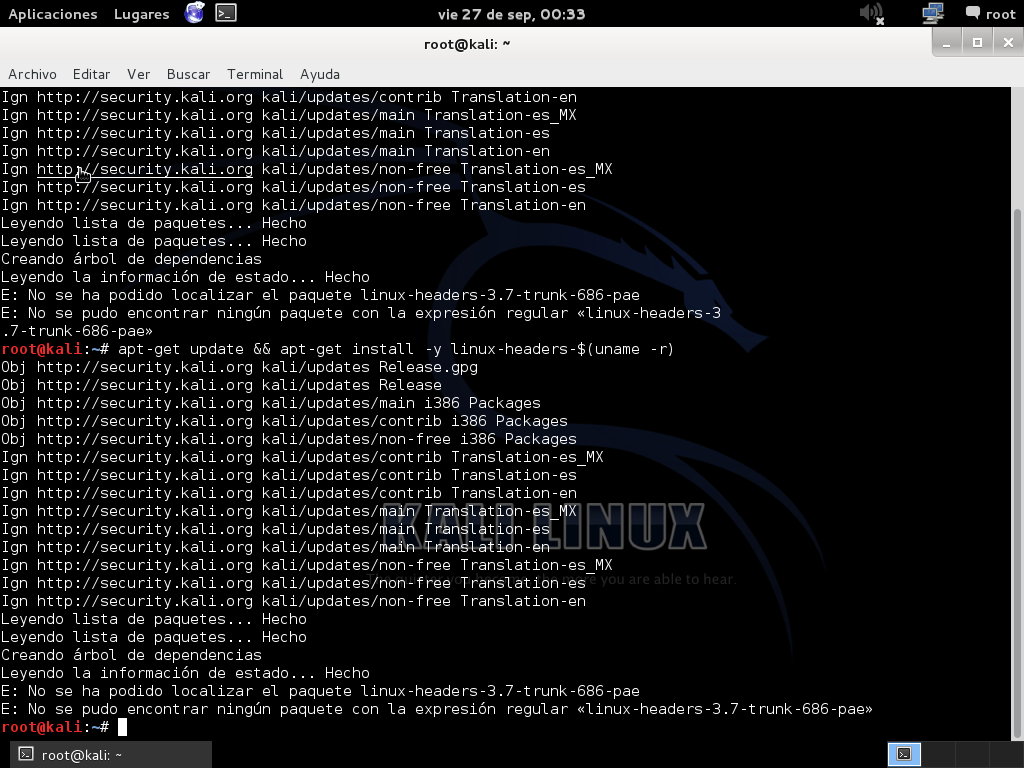
Task: Click the 'kali/updates/contrib i386 Packages' line
Action: pos(284,421)
